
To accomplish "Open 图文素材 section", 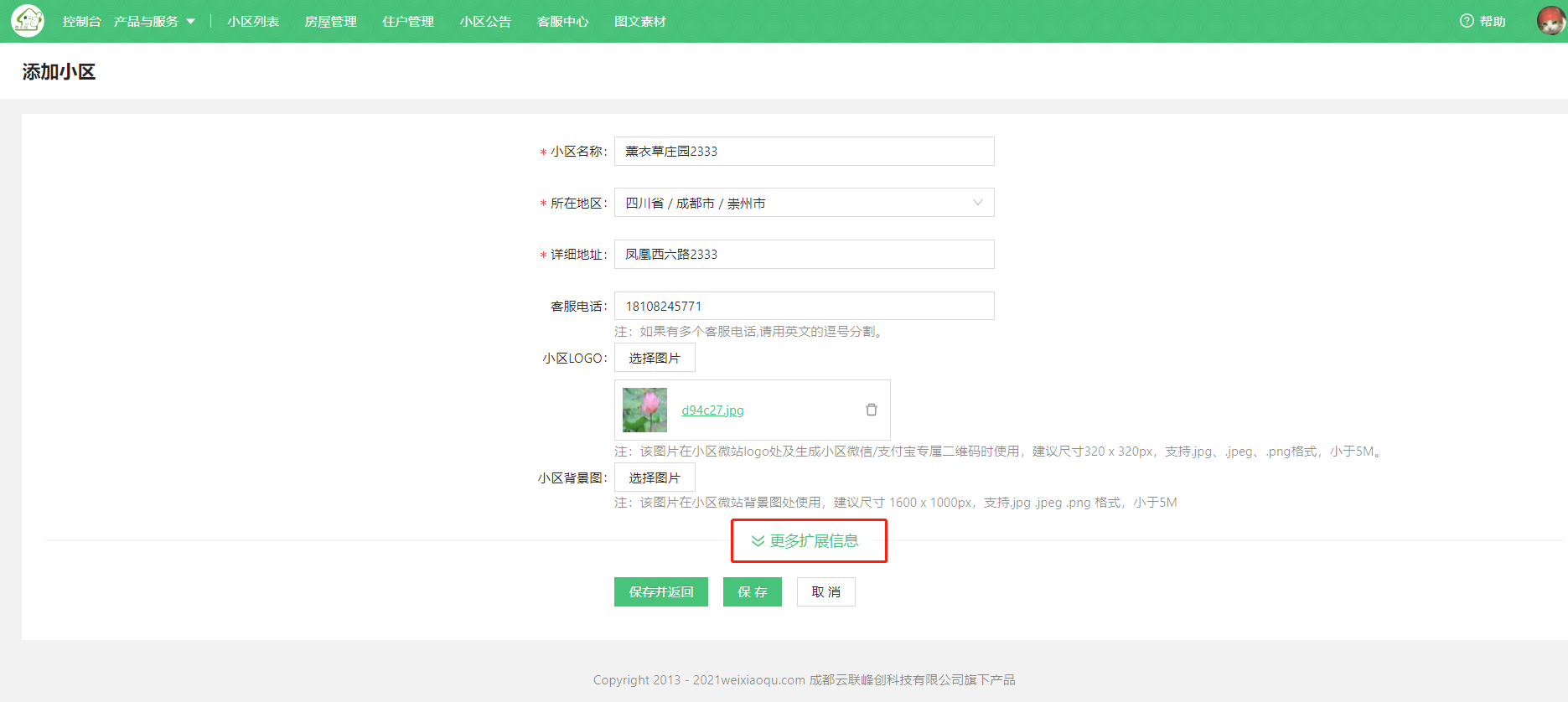I will tap(639, 21).
